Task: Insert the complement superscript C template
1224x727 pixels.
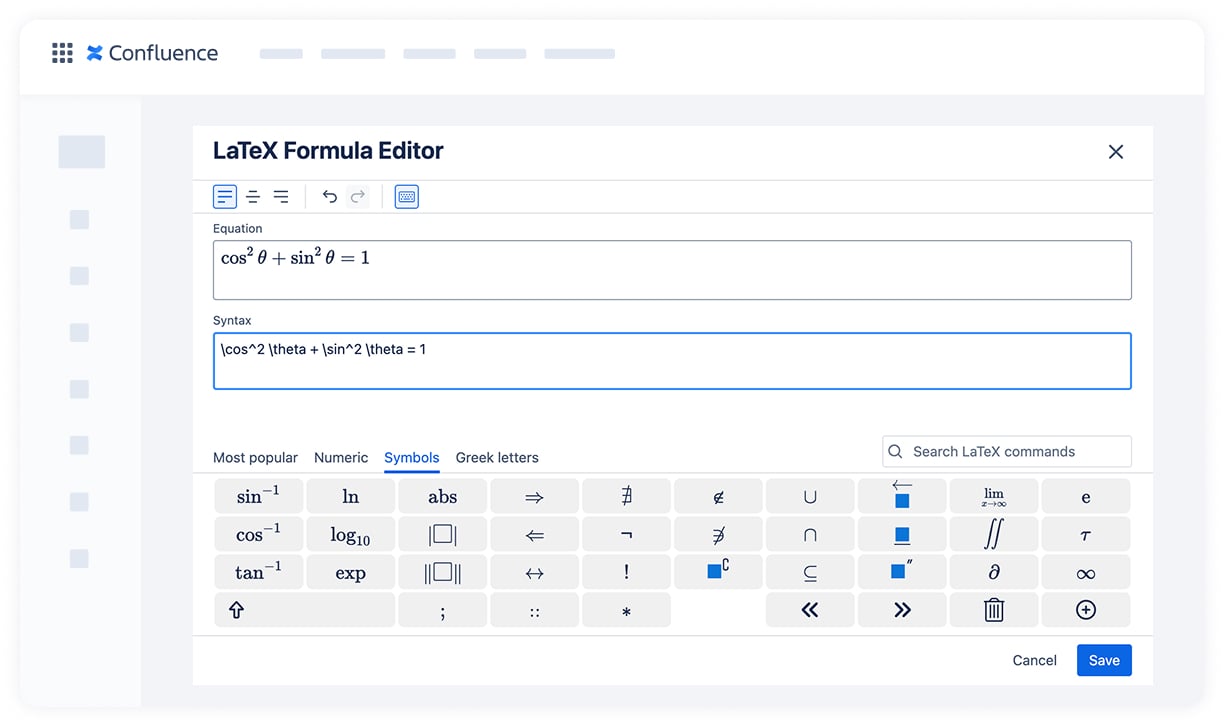Action: point(718,572)
